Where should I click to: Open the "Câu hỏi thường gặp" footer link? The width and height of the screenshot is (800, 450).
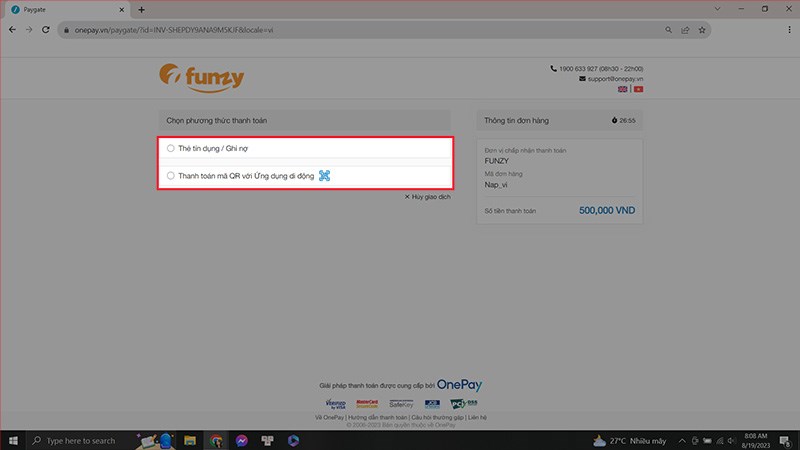click(x=437, y=417)
